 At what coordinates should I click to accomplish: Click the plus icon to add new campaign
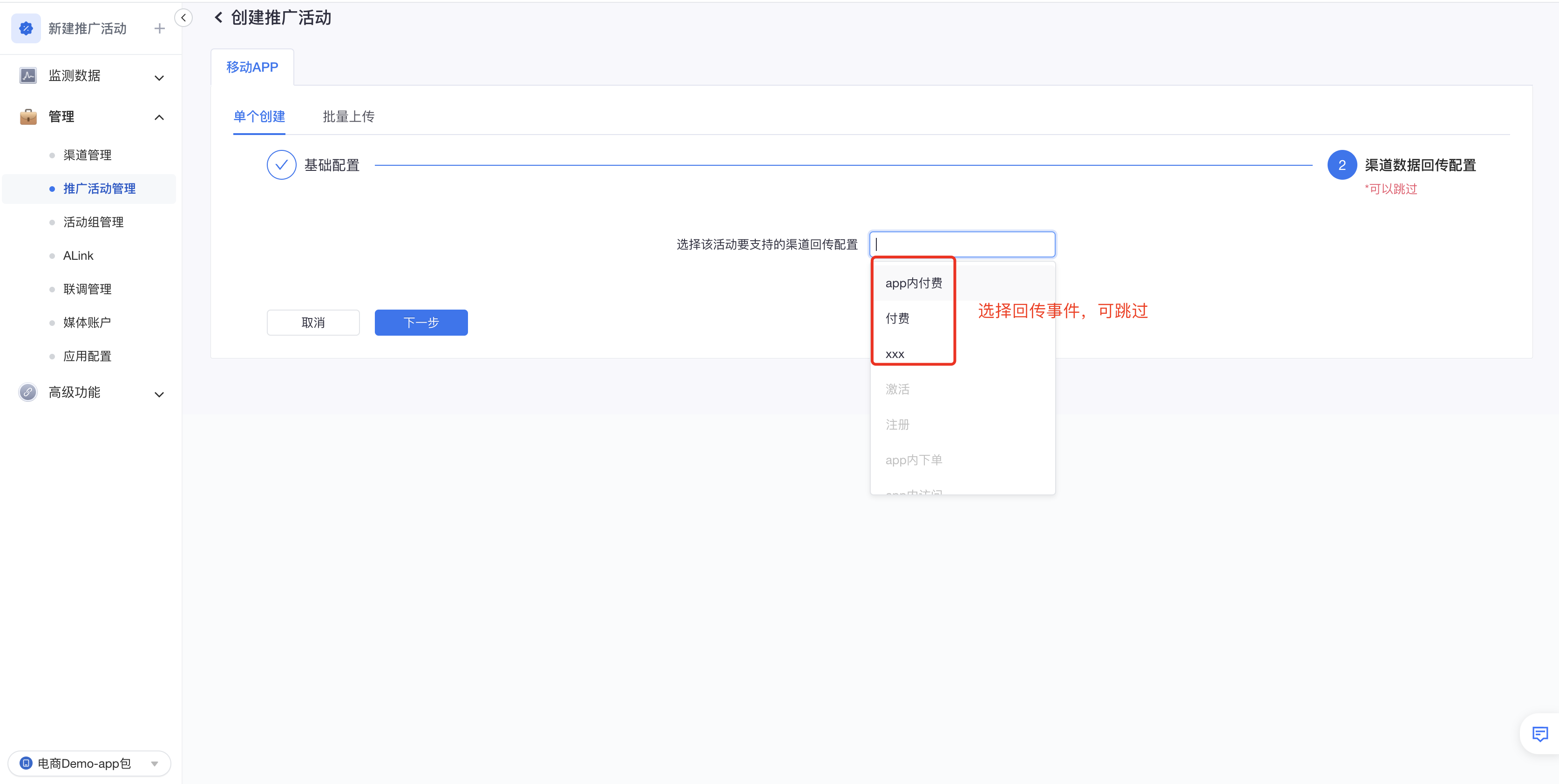[x=159, y=28]
